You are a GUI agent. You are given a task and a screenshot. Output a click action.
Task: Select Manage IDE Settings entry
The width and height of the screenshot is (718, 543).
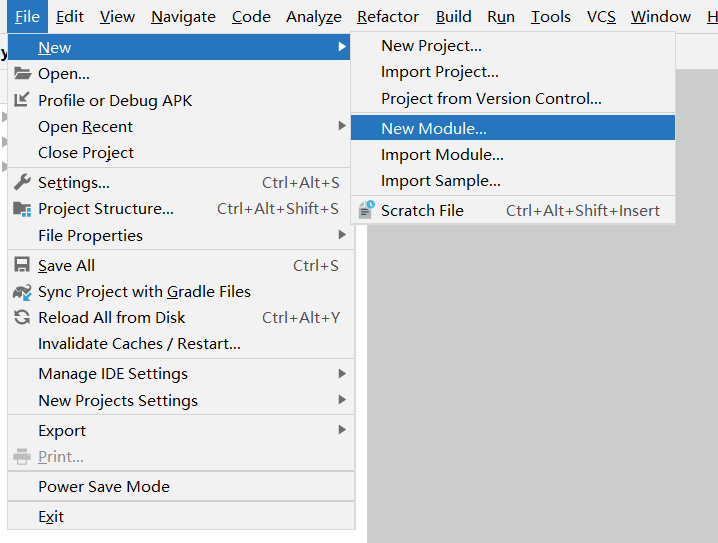(x=179, y=374)
